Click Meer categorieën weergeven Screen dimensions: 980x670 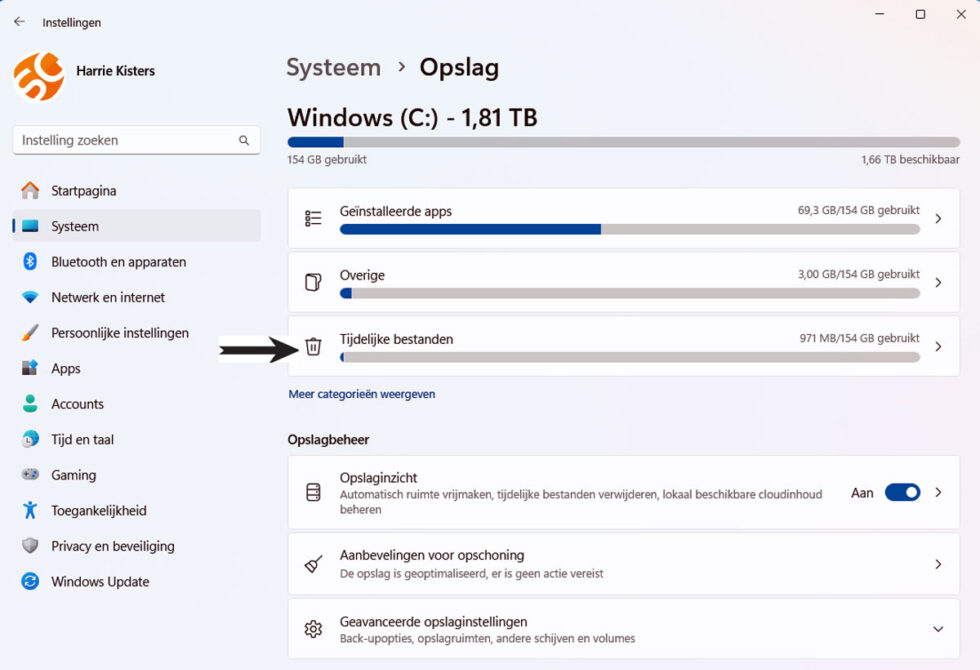point(362,394)
